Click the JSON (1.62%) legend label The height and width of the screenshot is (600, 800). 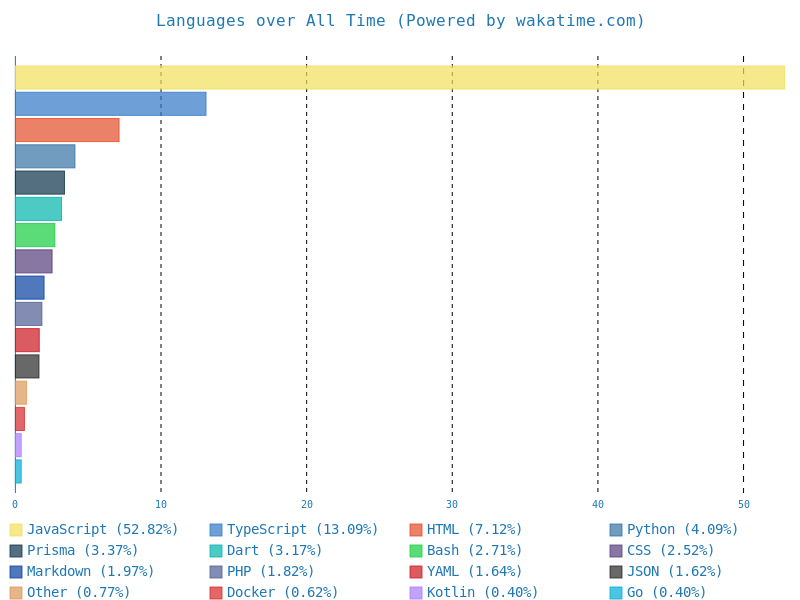(674, 572)
